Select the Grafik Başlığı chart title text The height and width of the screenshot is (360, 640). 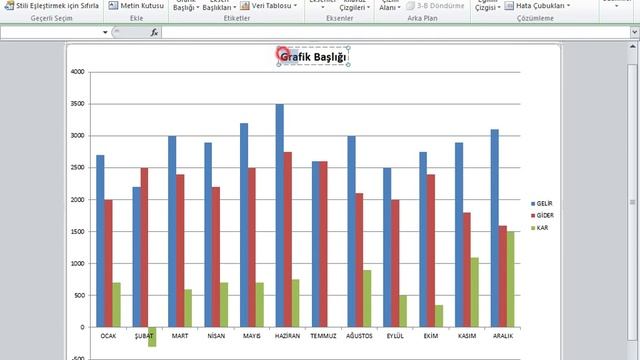(x=313, y=57)
